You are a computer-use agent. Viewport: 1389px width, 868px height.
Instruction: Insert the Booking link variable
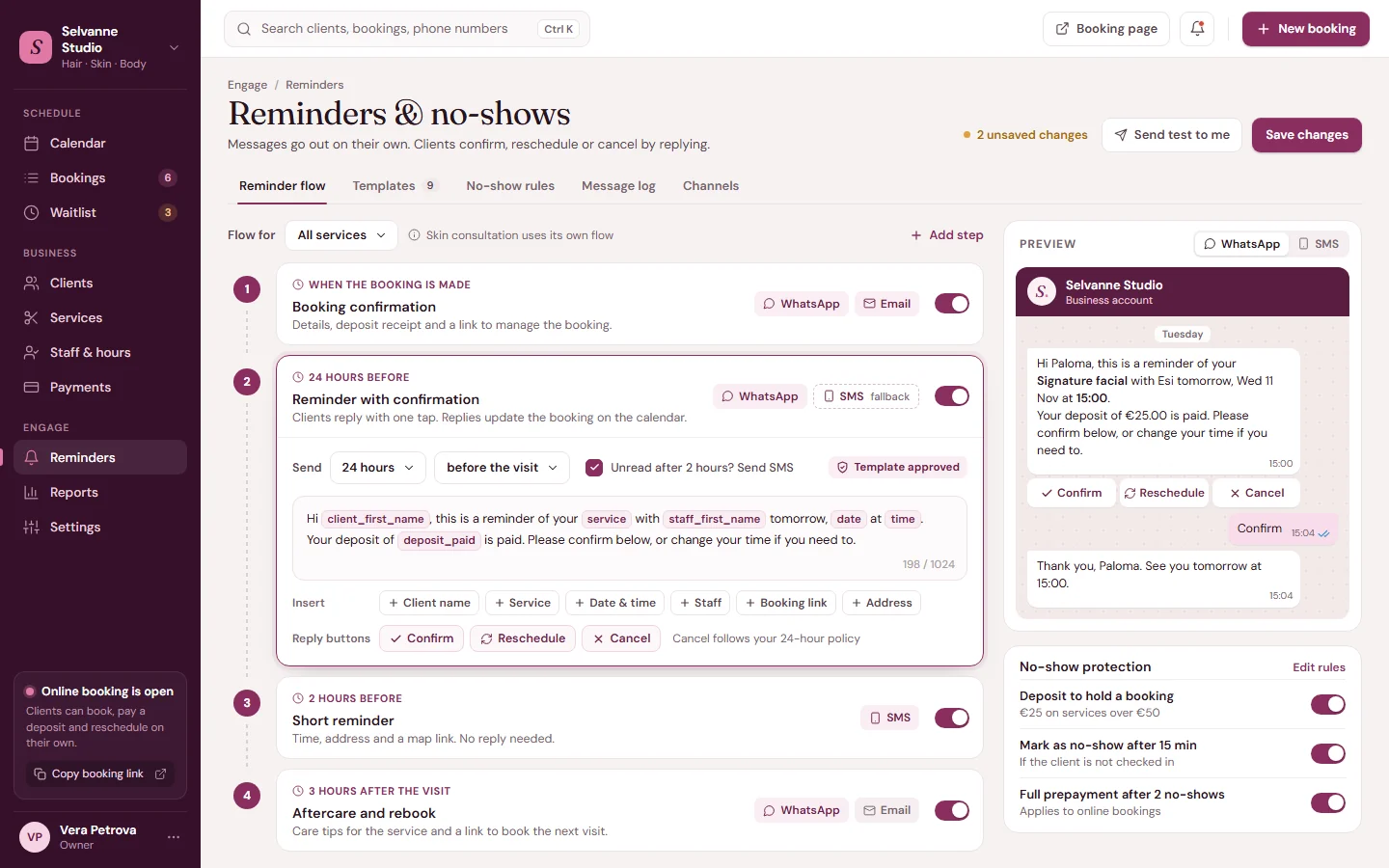point(786,603)
